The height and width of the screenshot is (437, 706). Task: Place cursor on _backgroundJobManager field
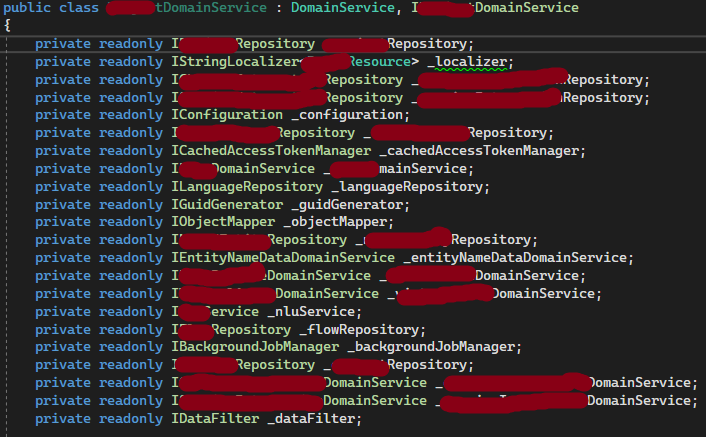(x=435, y=347)
